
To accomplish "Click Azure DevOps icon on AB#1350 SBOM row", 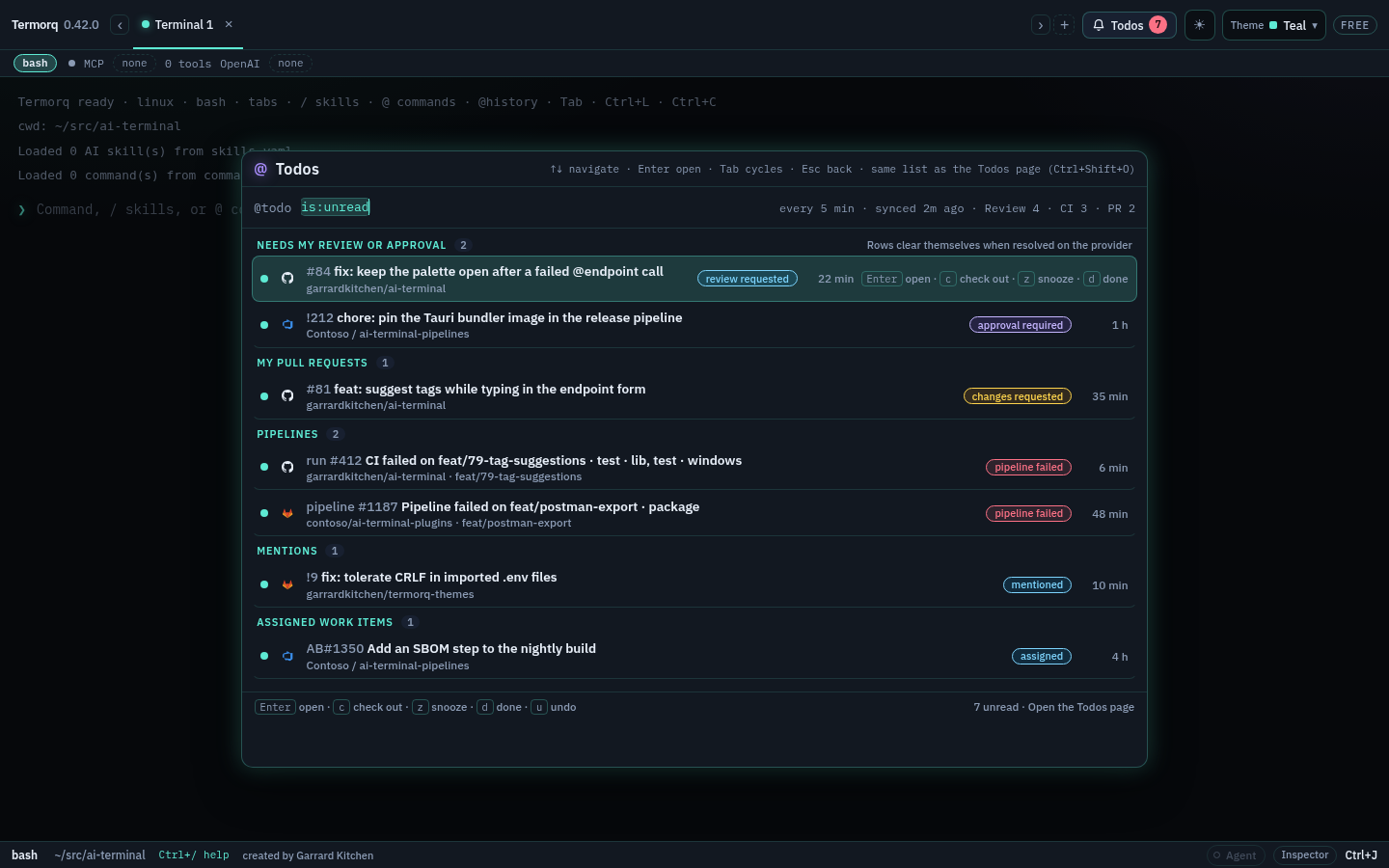I will (x=287, y=656).
